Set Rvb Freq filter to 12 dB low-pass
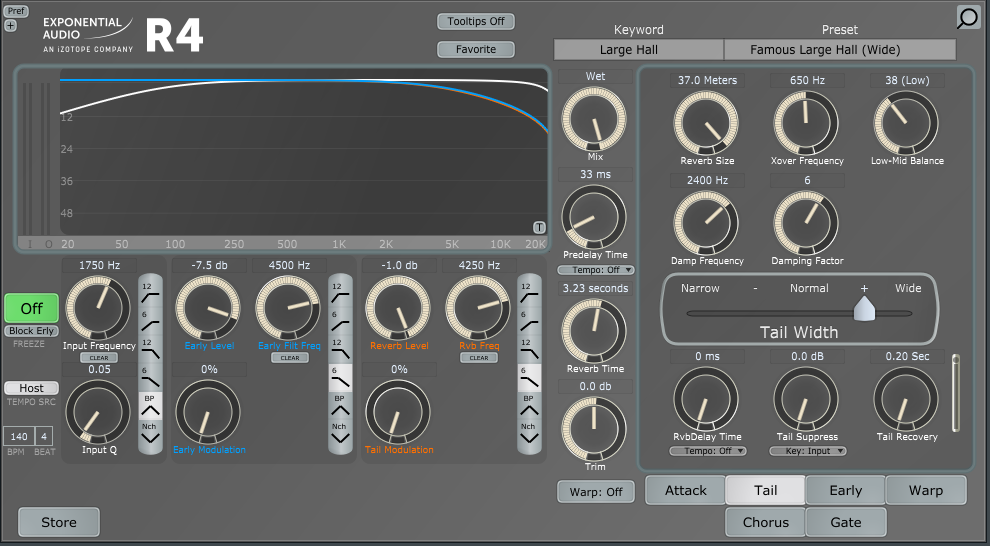 coord(529,349)
